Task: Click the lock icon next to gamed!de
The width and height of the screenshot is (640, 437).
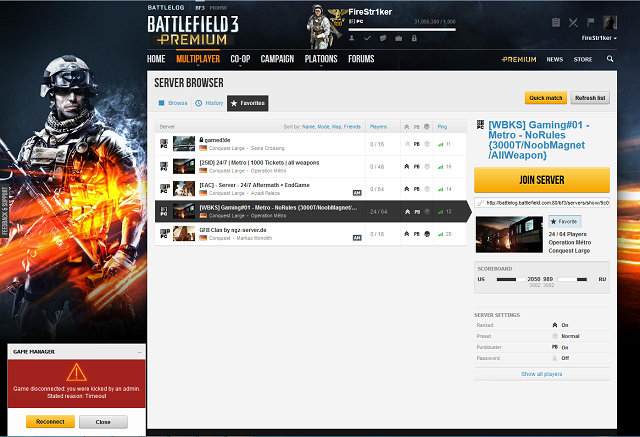Action: point(201,140)
